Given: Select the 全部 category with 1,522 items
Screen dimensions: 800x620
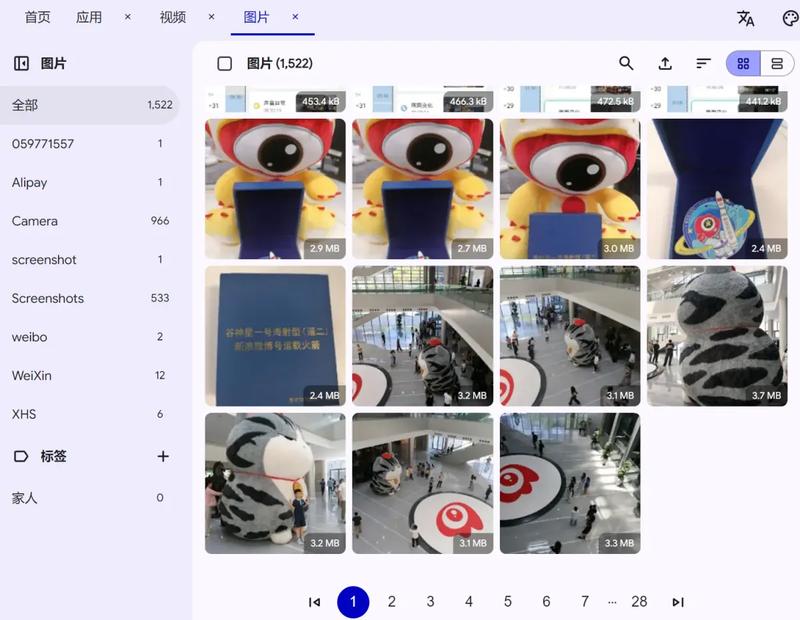Looking at the screenshot, I should coord(89,105).
